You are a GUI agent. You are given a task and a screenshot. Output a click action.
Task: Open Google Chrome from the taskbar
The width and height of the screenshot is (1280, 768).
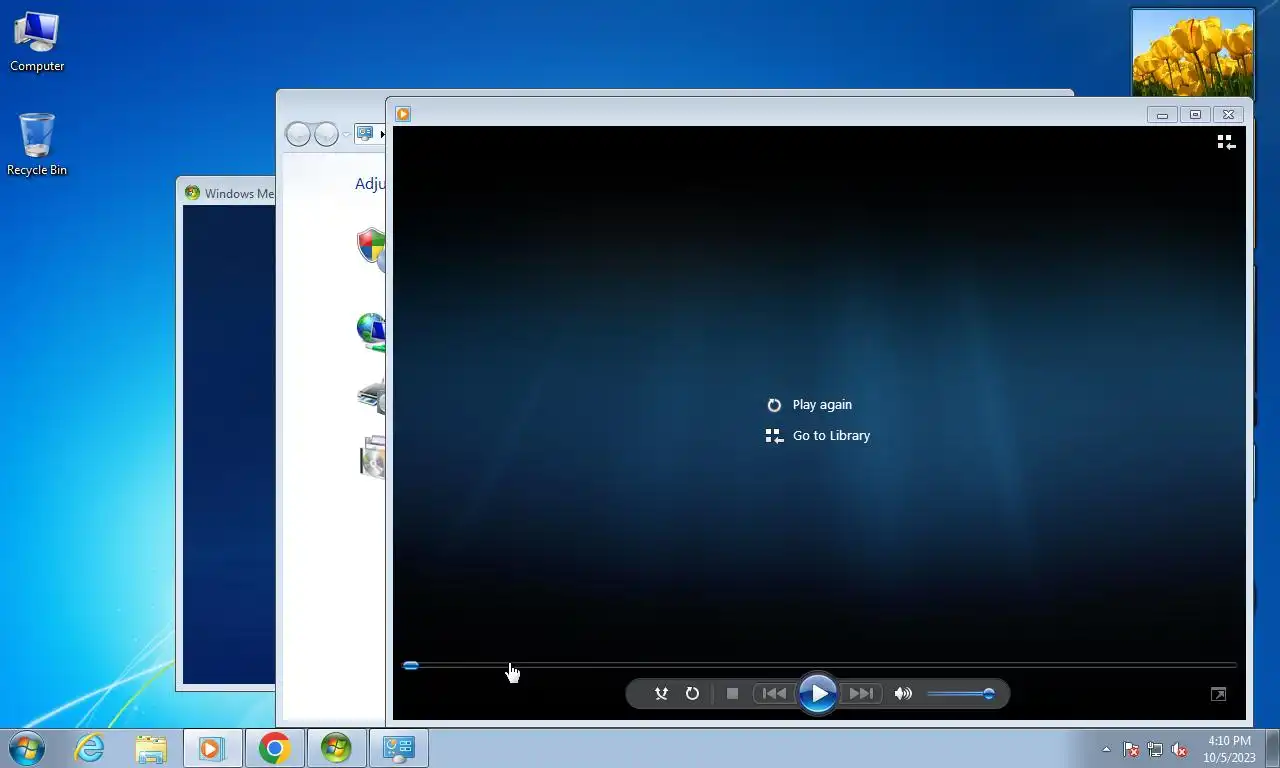click(274, 748)
